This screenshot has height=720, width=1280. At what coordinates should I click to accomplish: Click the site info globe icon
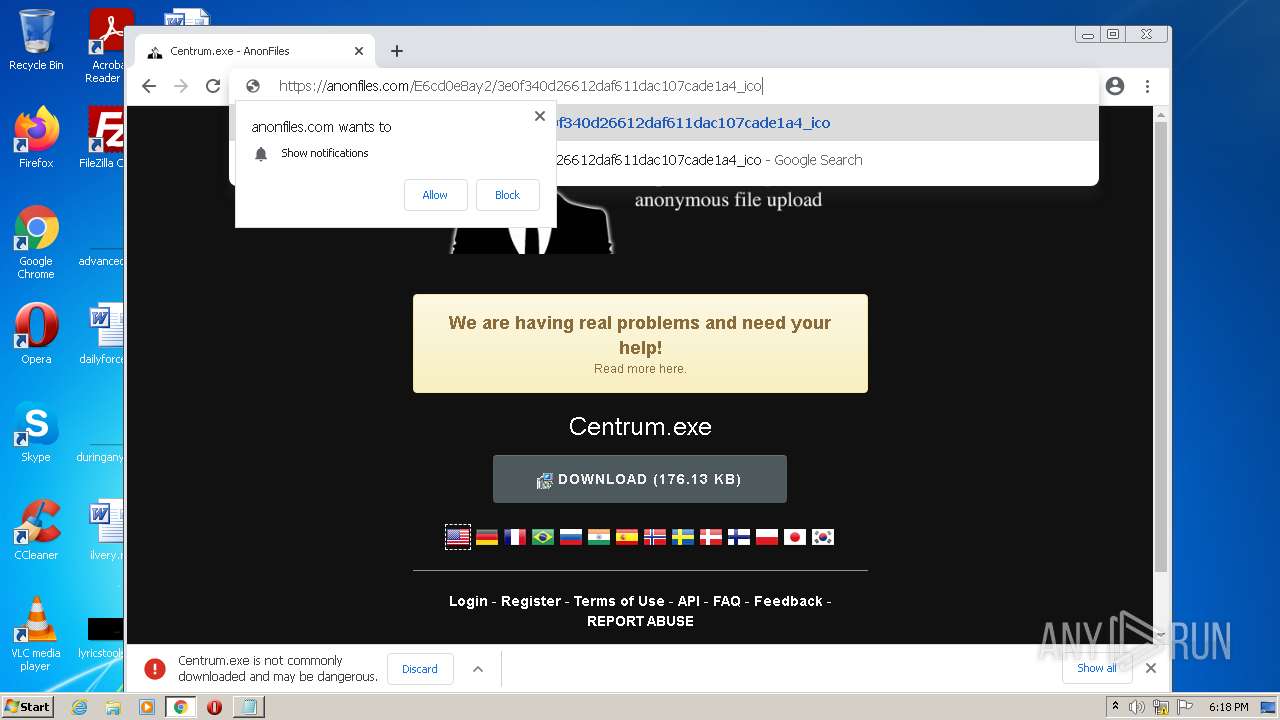(x=253, y=86)
